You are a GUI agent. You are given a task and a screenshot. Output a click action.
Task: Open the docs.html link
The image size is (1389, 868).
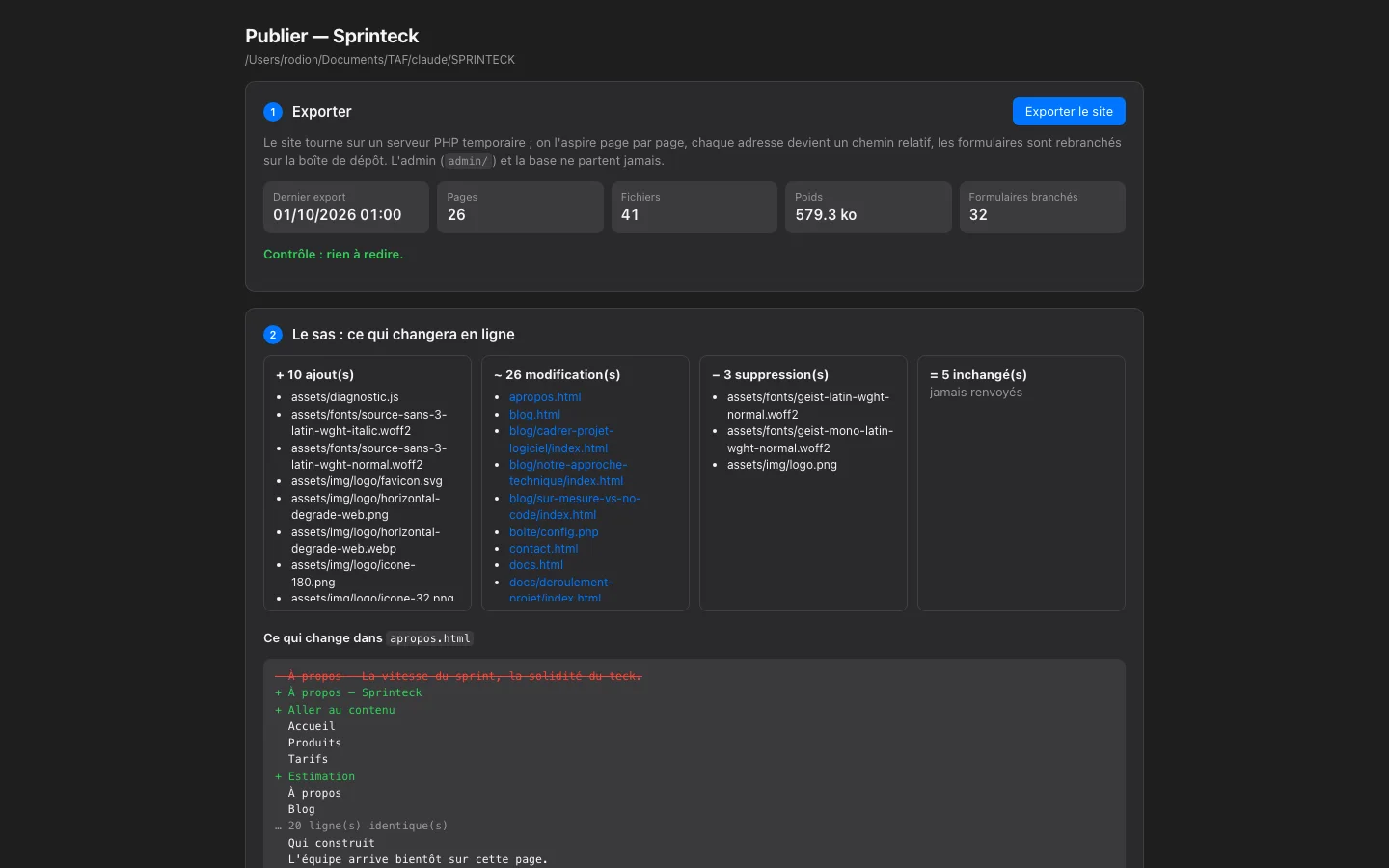[536, 565]
